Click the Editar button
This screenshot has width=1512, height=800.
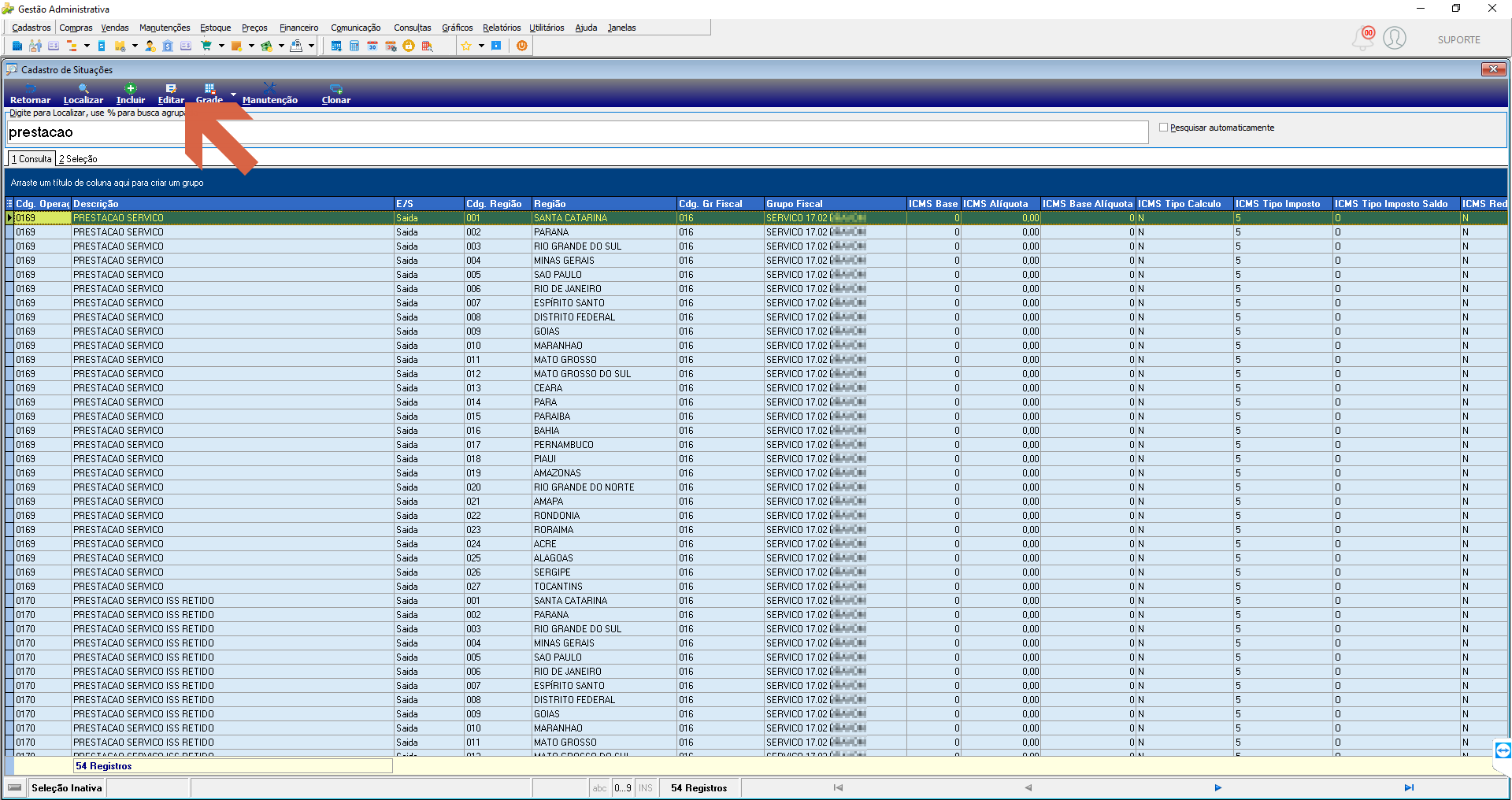point(171,94)
